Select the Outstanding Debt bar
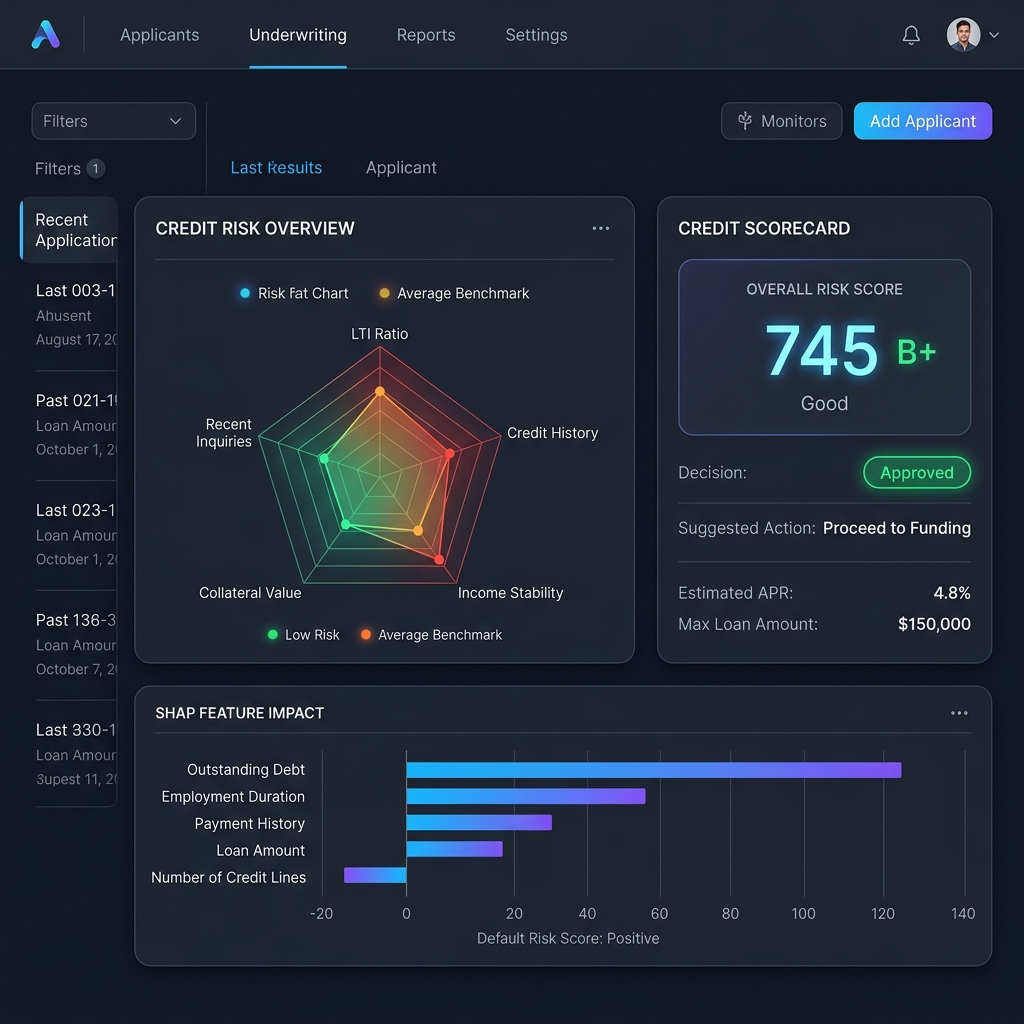 [x=654, y=770]
